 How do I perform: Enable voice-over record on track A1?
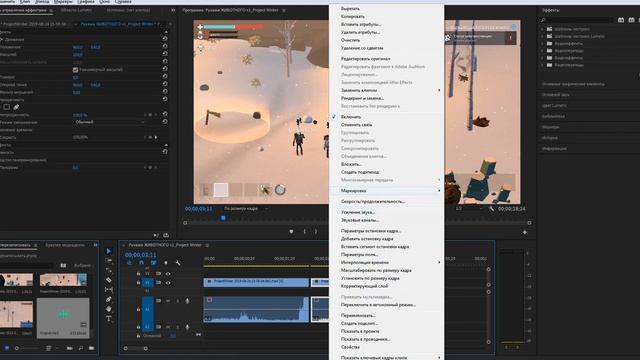tap(187, 301)
